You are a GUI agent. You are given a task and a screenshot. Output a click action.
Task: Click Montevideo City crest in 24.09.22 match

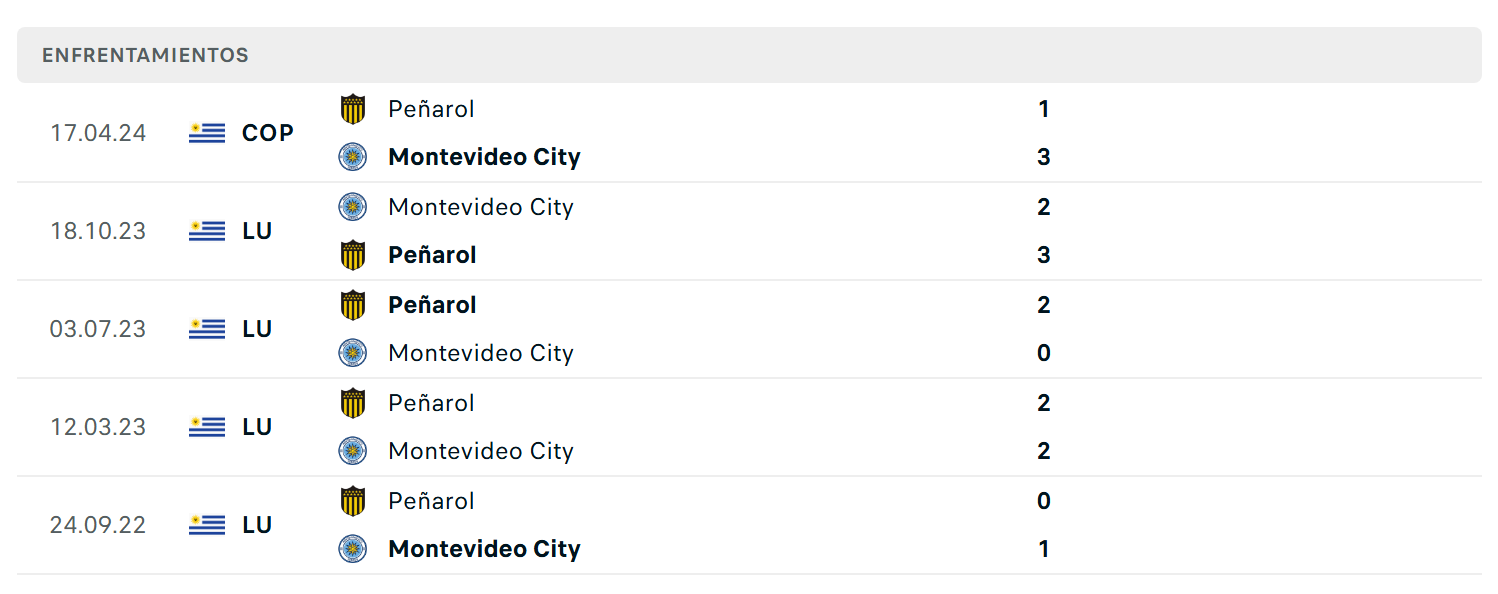(x=352, y=549)
